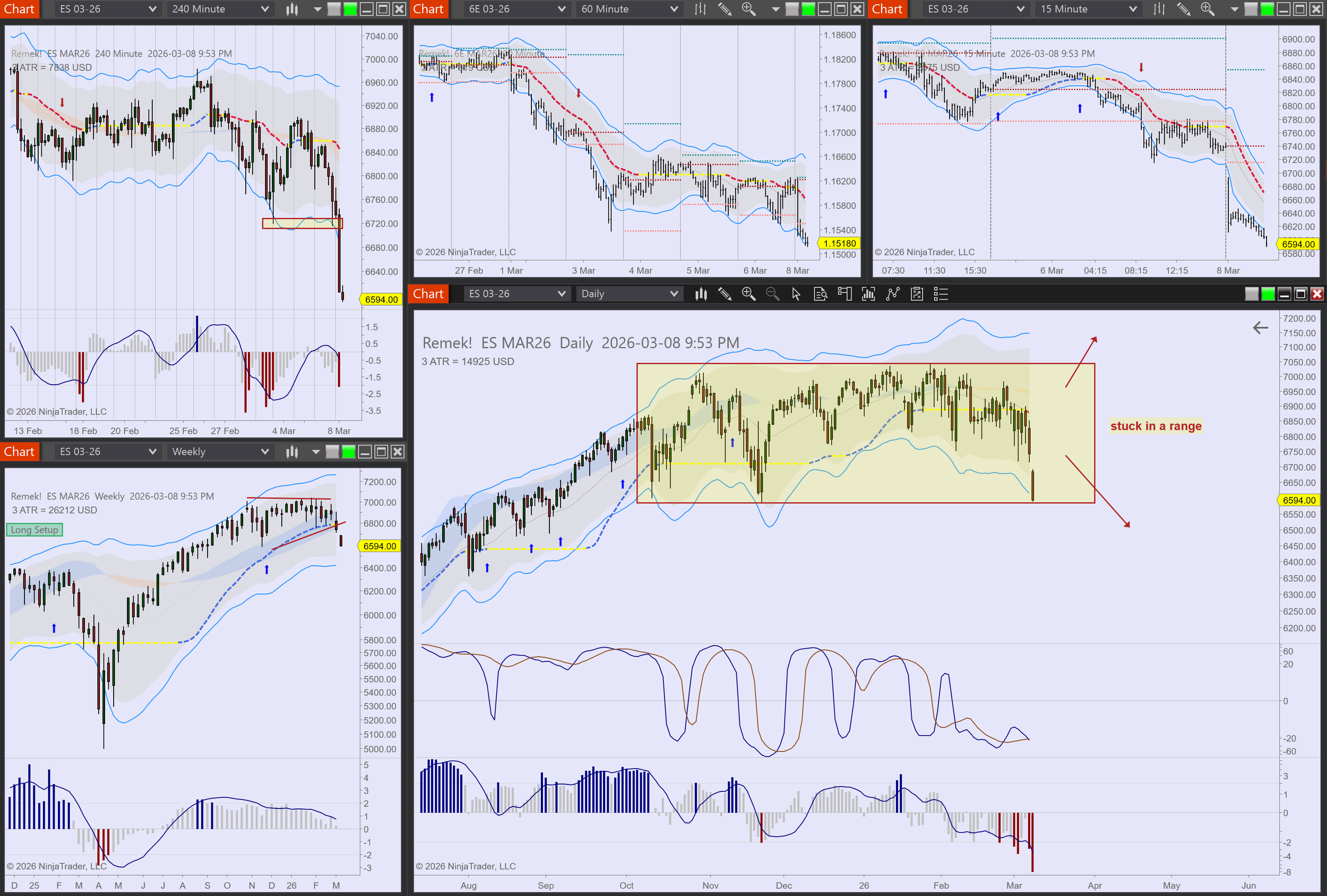This screenshot has height=896, width=1327.
Task: Toggle the green link button on the Weekly chart
Action: coord(348,452)
